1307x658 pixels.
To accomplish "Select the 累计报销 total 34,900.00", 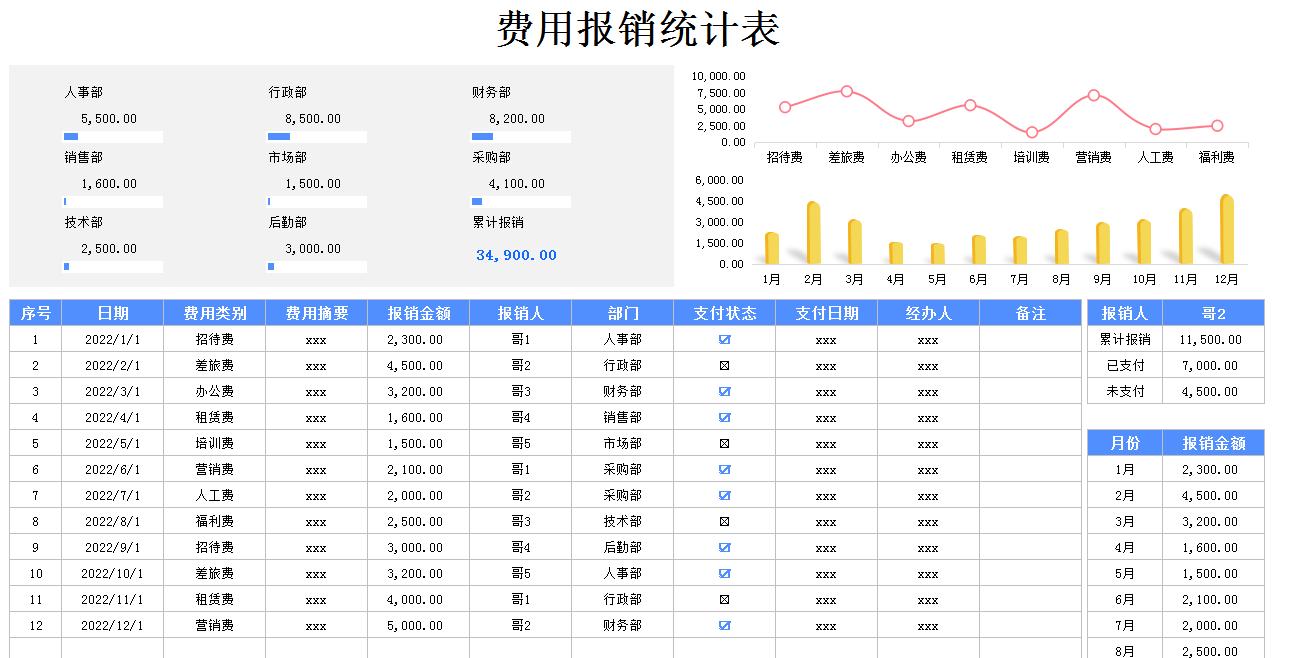I will coord(517,256).
